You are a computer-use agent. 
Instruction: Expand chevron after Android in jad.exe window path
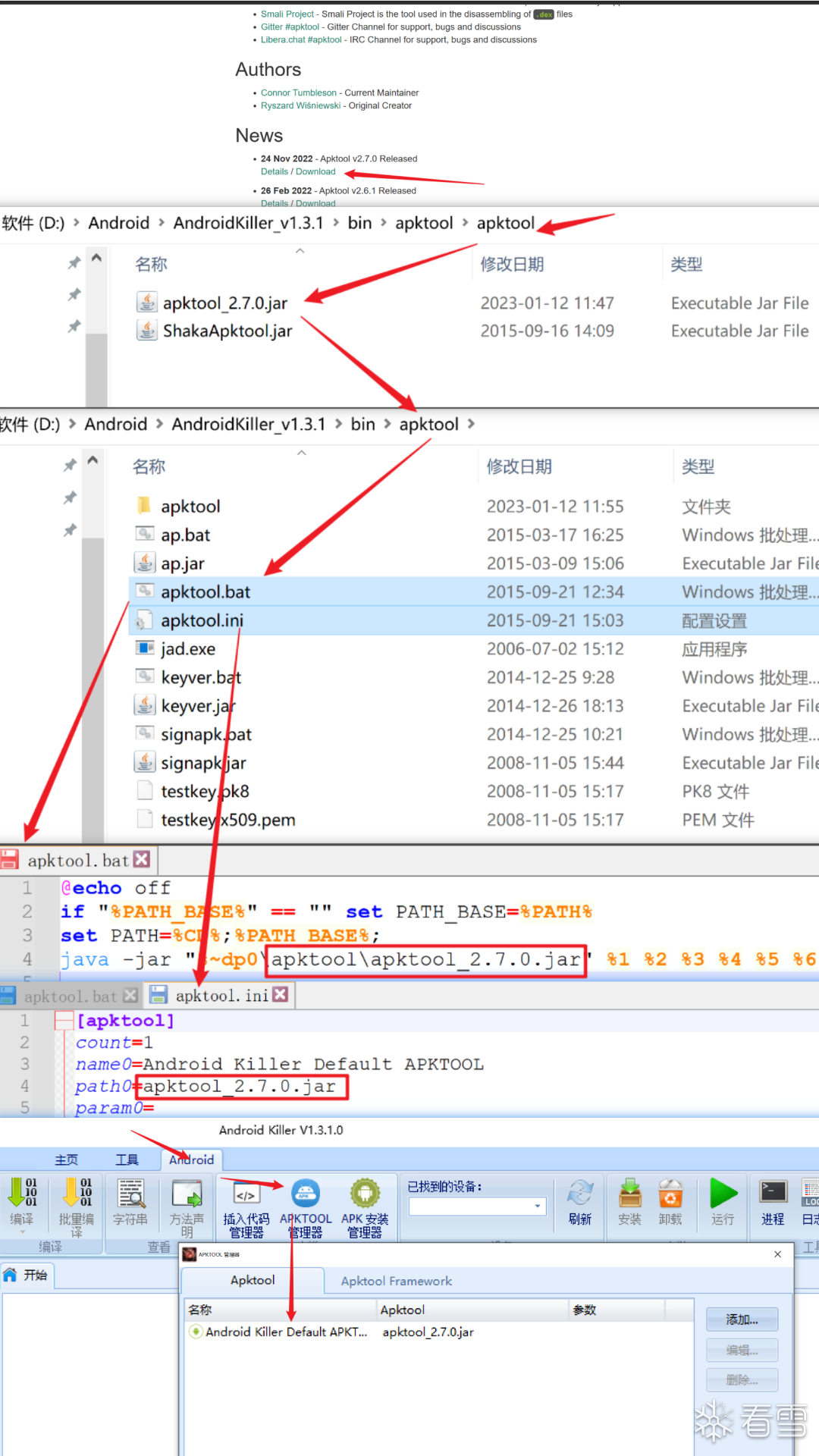click(159, 424)
